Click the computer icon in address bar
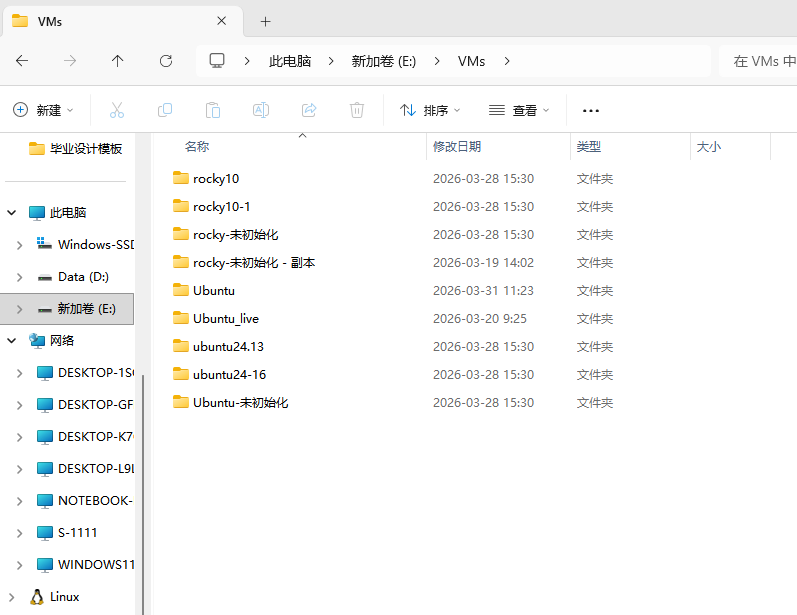Viewport: 797px width, 615px height. tap(217, 61)
